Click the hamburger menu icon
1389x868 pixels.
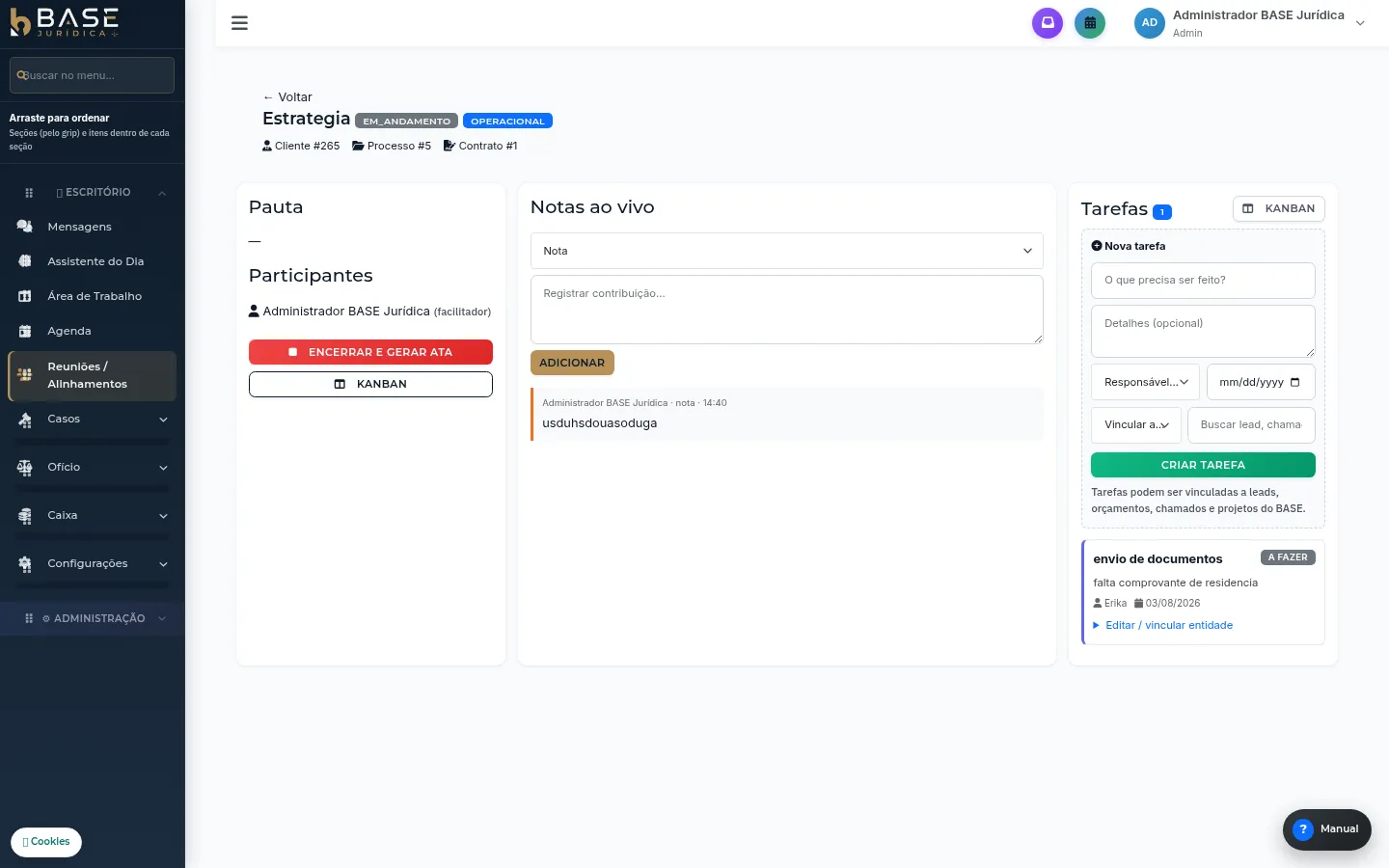[x=239, y=23]
